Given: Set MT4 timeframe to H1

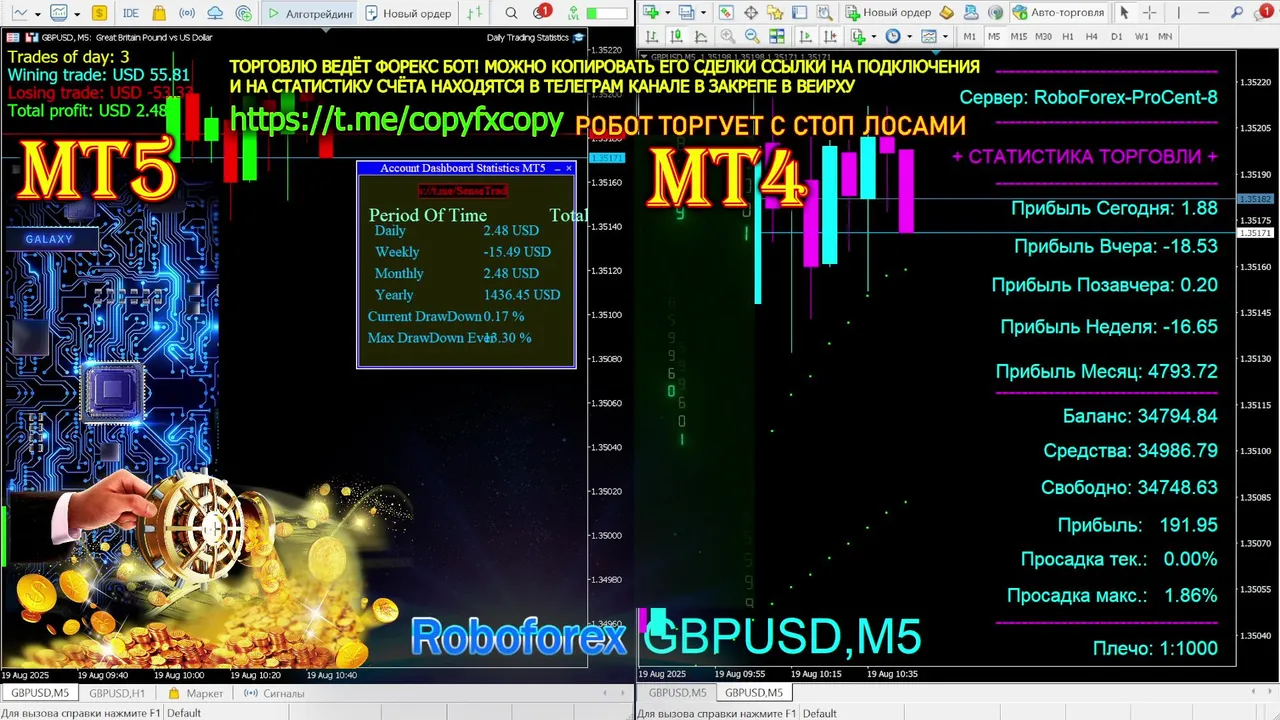Looking at the screenshot, I should 1067,36.
